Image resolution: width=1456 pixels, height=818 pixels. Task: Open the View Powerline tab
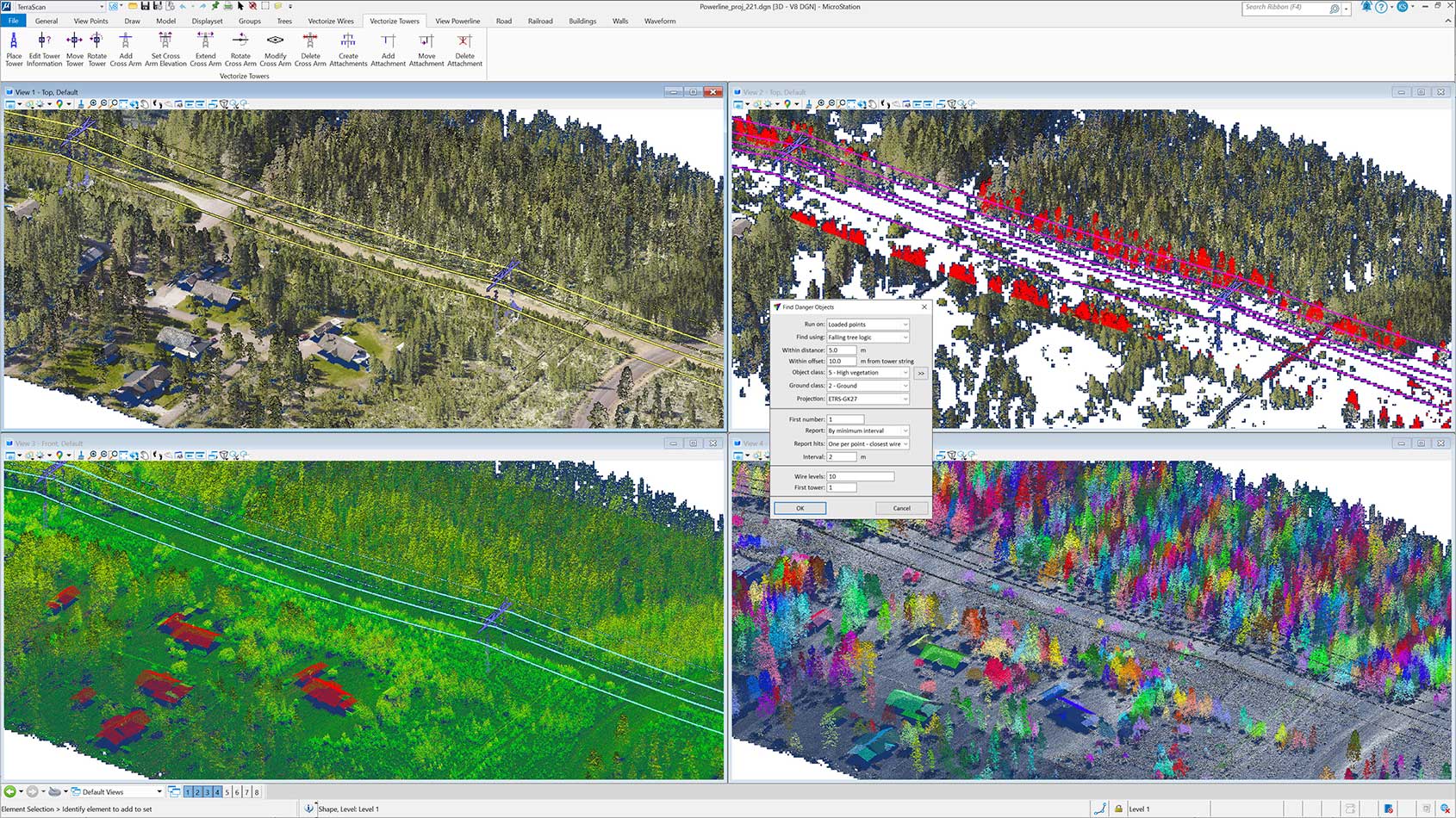point(457,21)
